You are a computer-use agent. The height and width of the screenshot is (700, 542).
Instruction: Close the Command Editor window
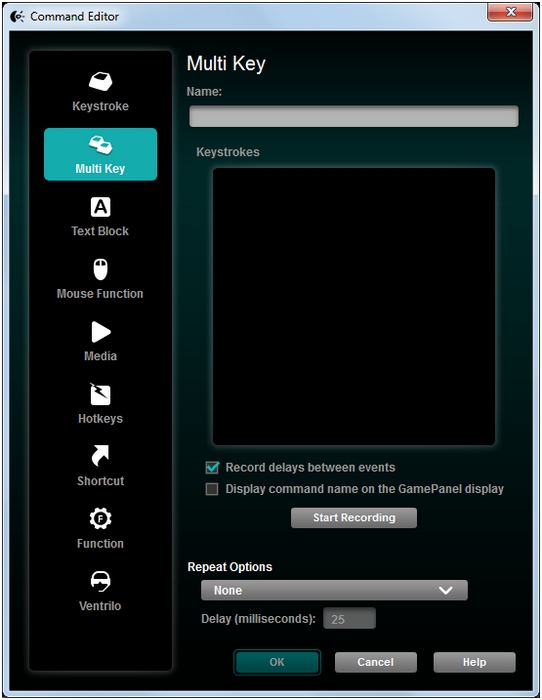click(510, 12)
